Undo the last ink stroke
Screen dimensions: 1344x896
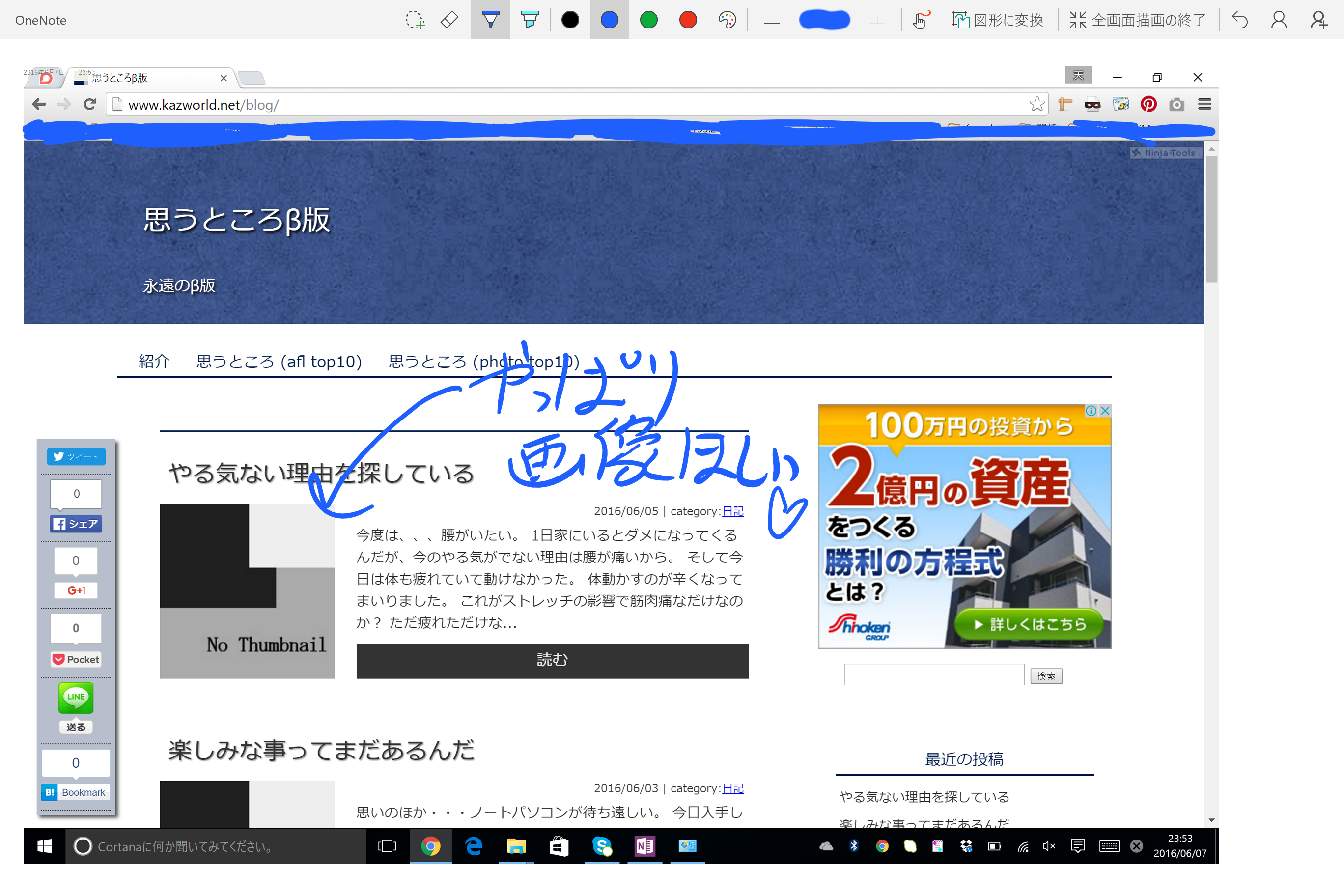(1239, 20)
